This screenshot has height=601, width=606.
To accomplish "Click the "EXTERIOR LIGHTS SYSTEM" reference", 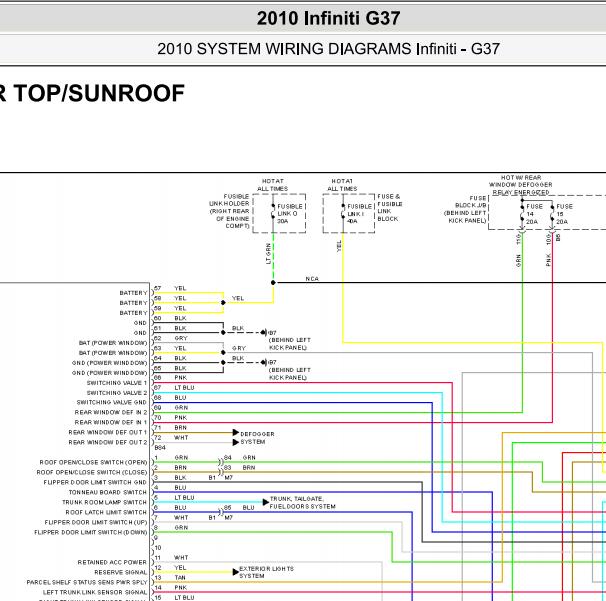I will coord(266,572).
